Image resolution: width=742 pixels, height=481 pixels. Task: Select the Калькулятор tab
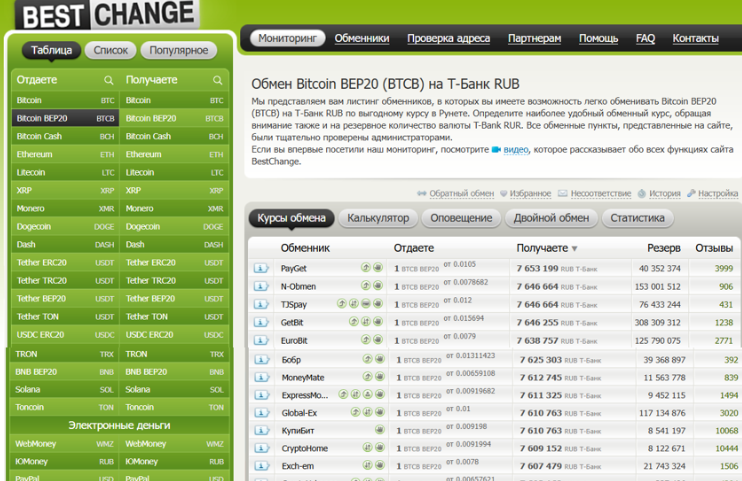pyautogui.click(x=378, y=218)
